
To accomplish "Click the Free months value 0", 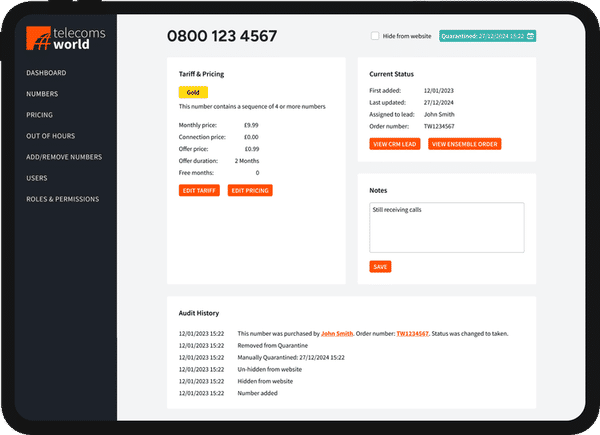I will pyautogui.click(x=258, y=173).
